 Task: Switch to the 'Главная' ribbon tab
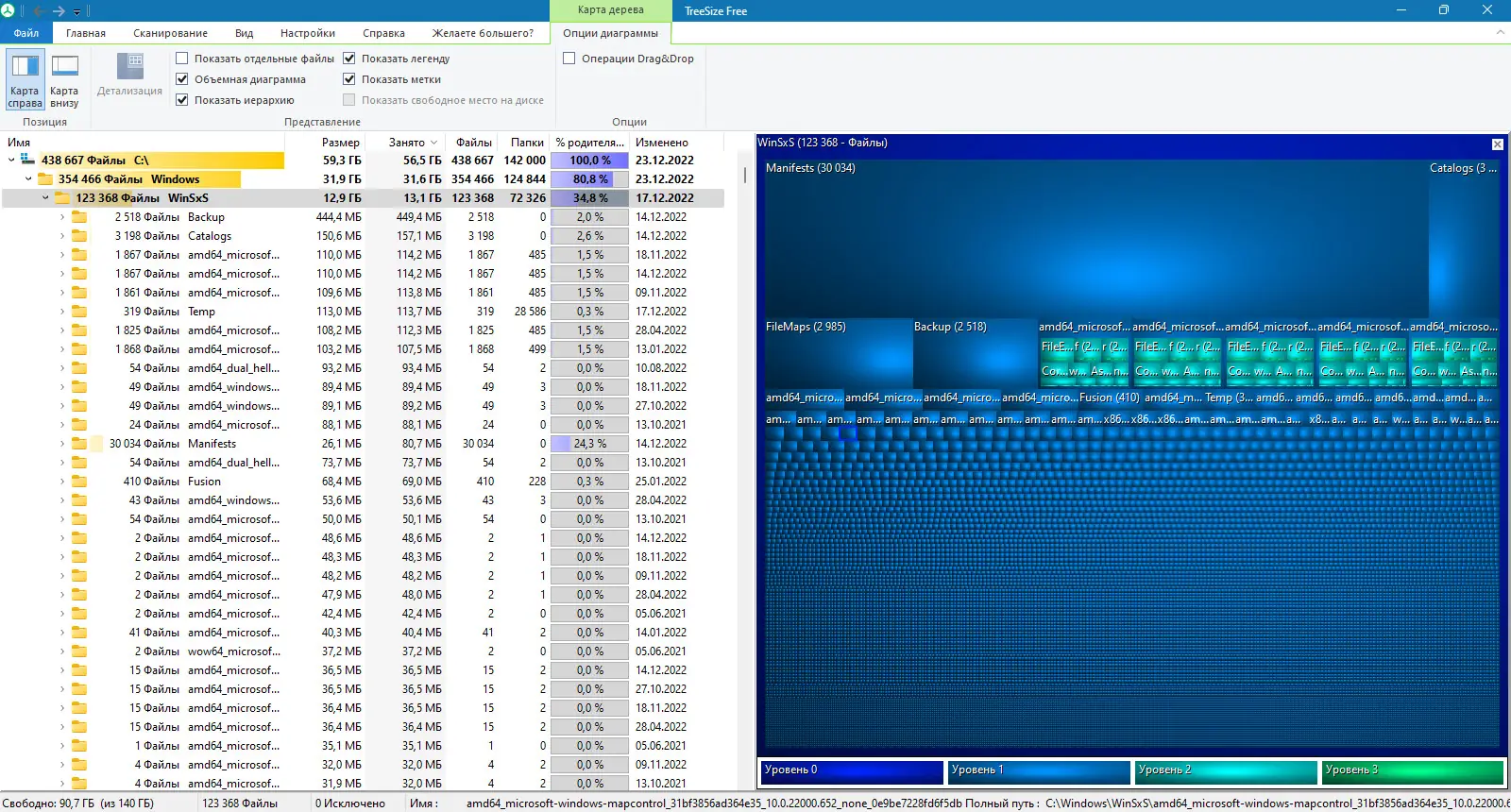click(86, 33)
